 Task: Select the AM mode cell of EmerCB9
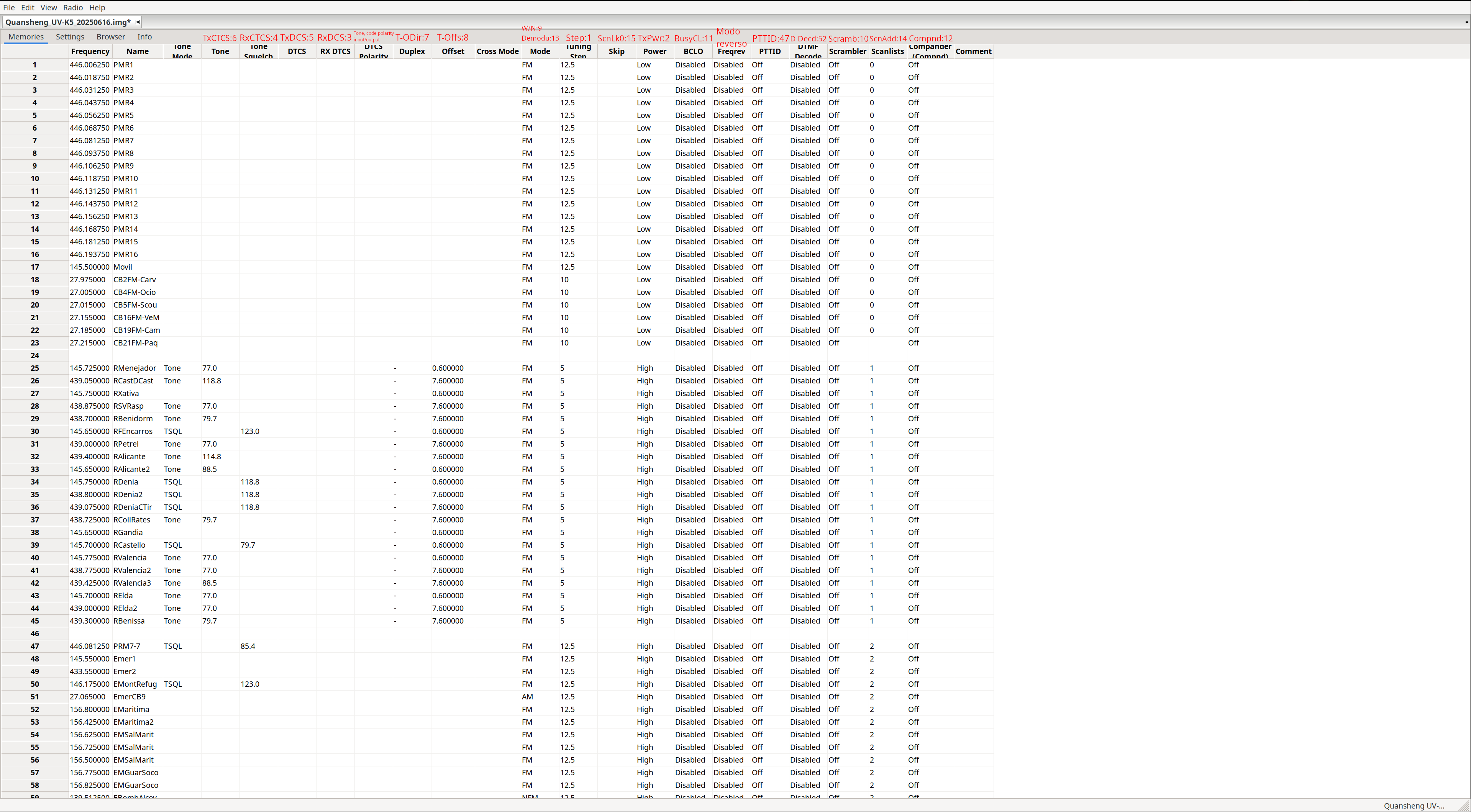pyautogui.click(x=527, y=697)
